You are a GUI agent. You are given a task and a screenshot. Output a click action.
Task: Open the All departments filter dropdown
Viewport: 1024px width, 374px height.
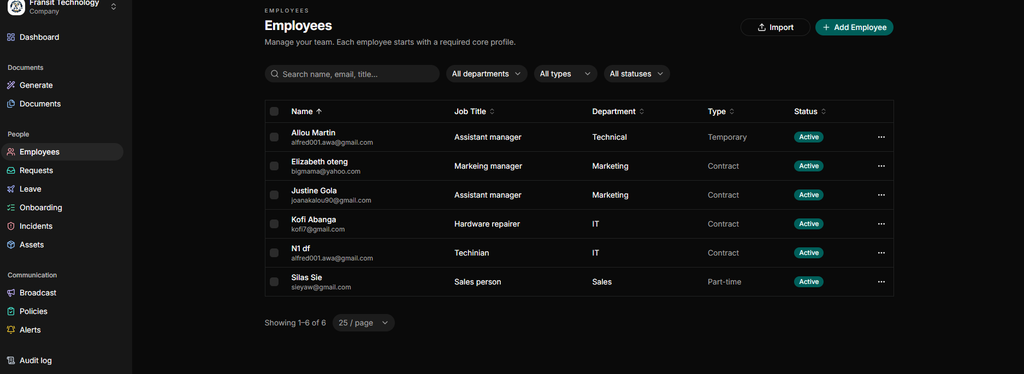coord(487,74)
